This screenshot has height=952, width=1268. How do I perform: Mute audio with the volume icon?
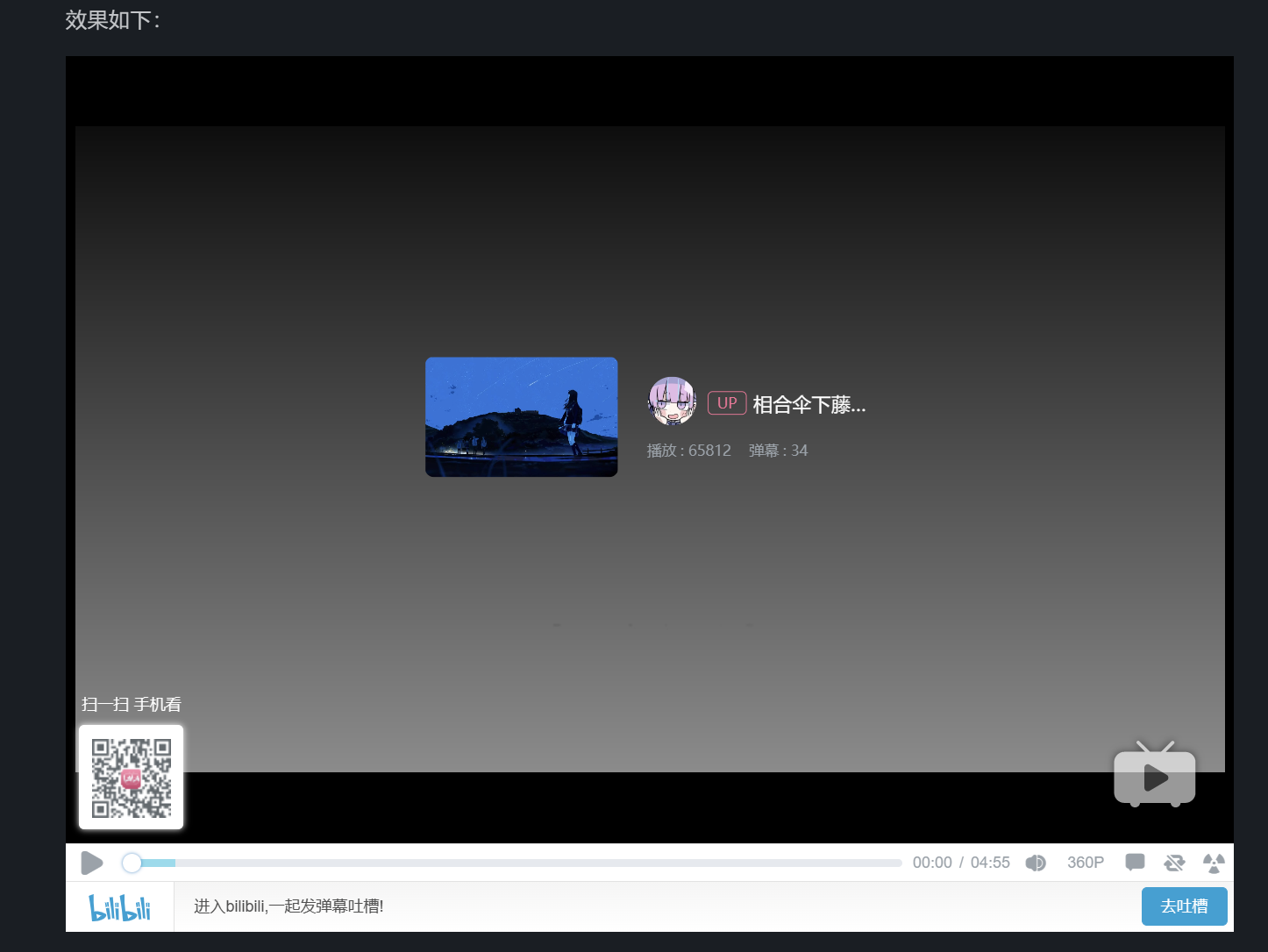pos(1036,863)
